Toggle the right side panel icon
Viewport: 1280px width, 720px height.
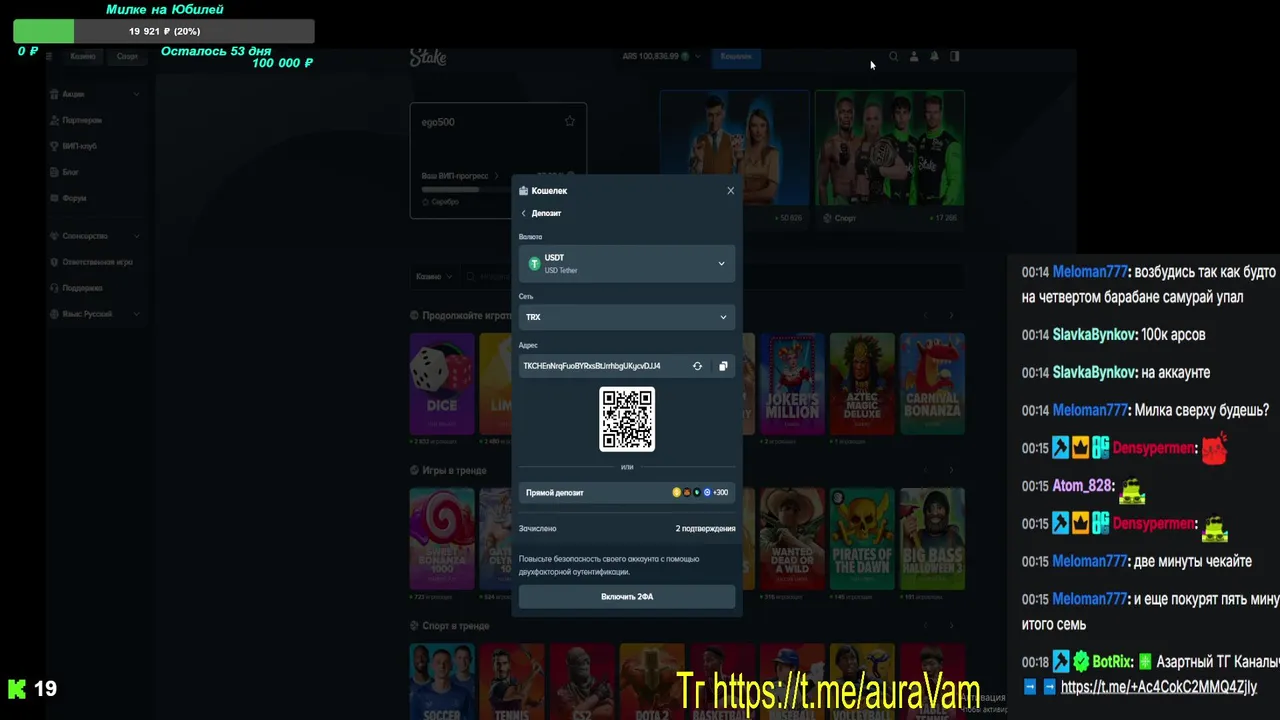[x=955, y=57]
